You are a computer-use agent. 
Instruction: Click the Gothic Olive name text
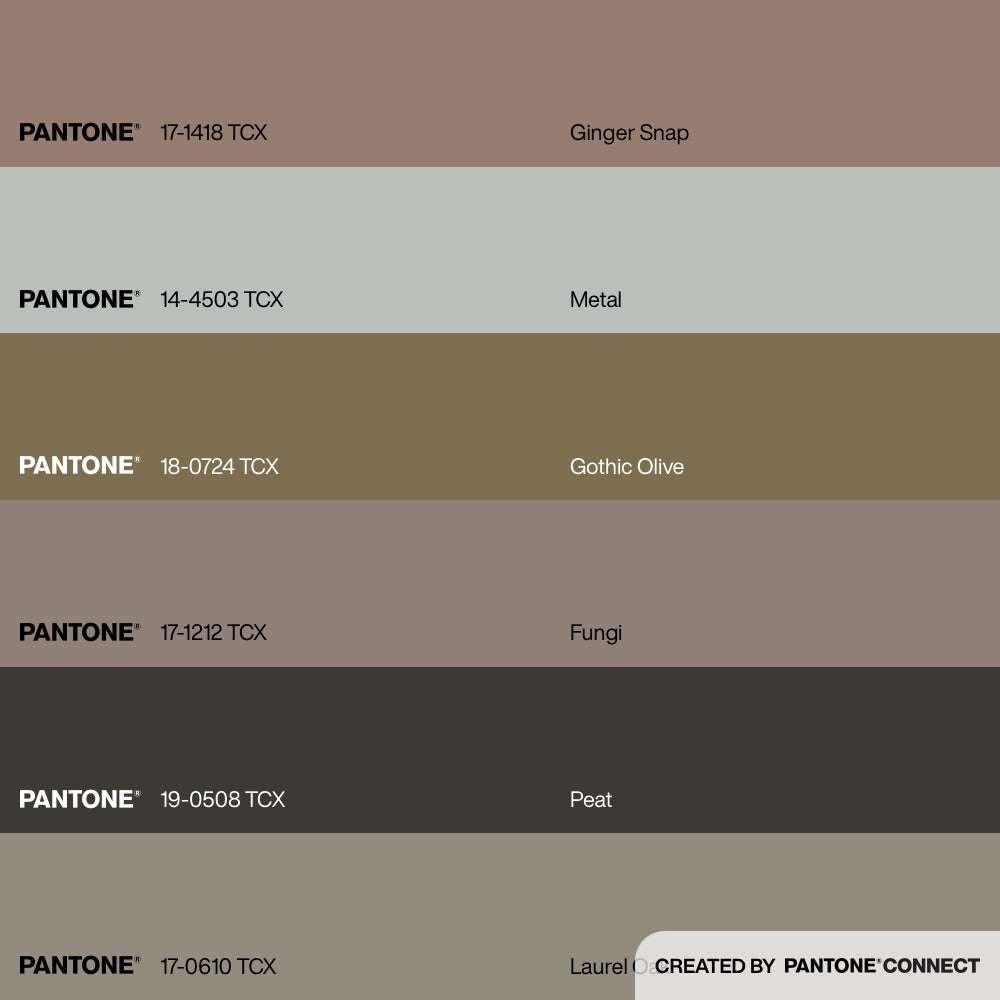click(626, 466)
